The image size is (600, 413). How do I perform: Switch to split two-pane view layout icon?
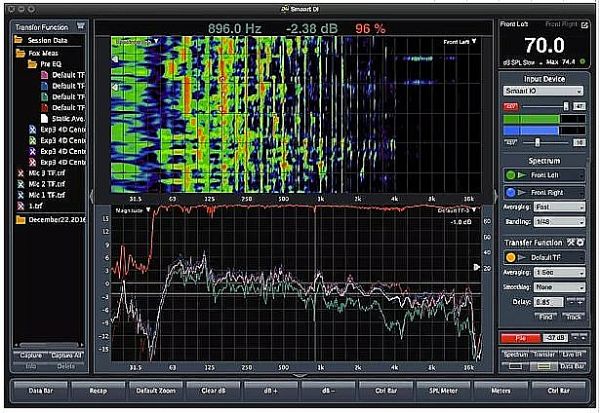click(544, 366)
